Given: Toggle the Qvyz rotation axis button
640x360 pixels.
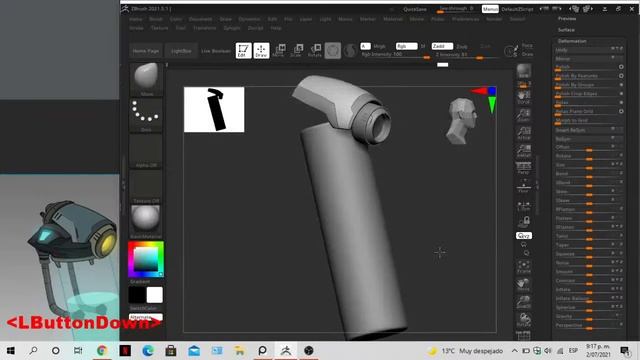Looking at the screenshot, I should [524, 236].
